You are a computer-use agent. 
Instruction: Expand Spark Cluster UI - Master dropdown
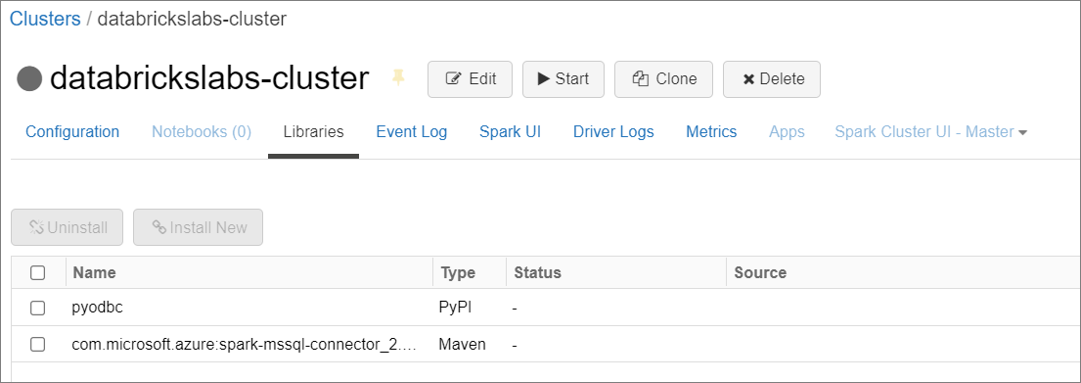point(931,132)
